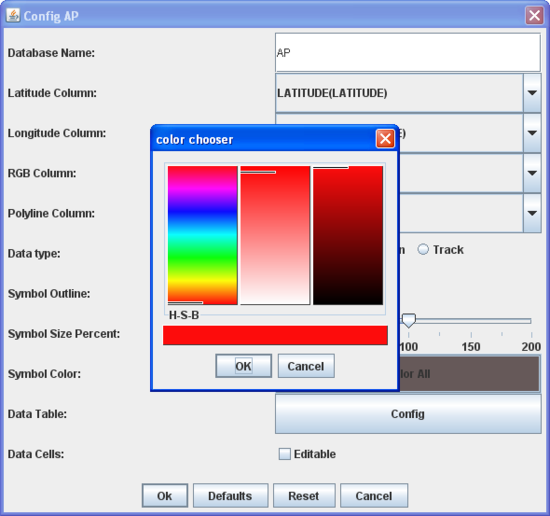Cancel the color chooser dialog
The height and width of the screenshot is (516, 550).
[x=306, y=366]
